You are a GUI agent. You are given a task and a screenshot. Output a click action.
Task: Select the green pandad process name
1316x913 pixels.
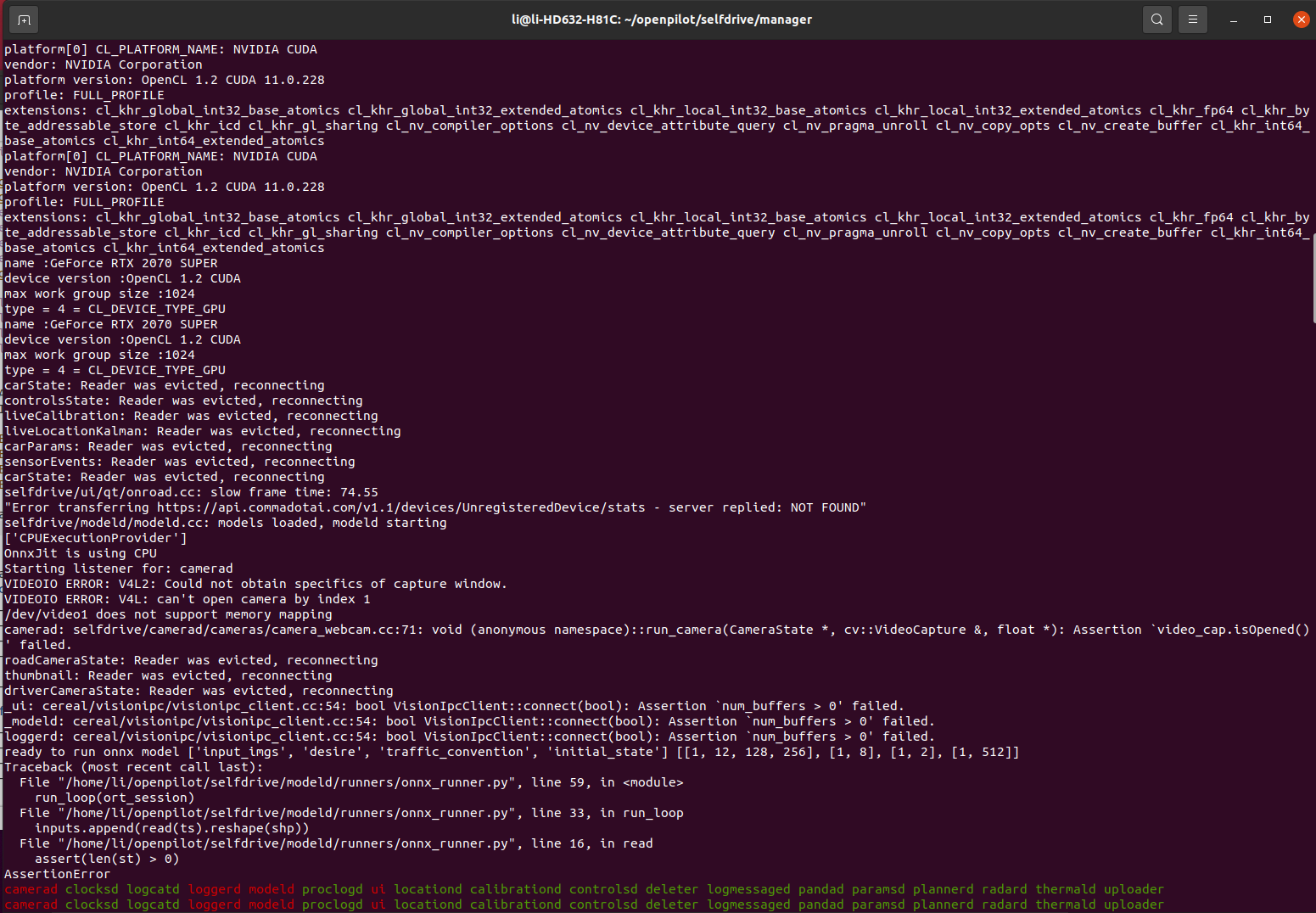(x=820, y=888)
